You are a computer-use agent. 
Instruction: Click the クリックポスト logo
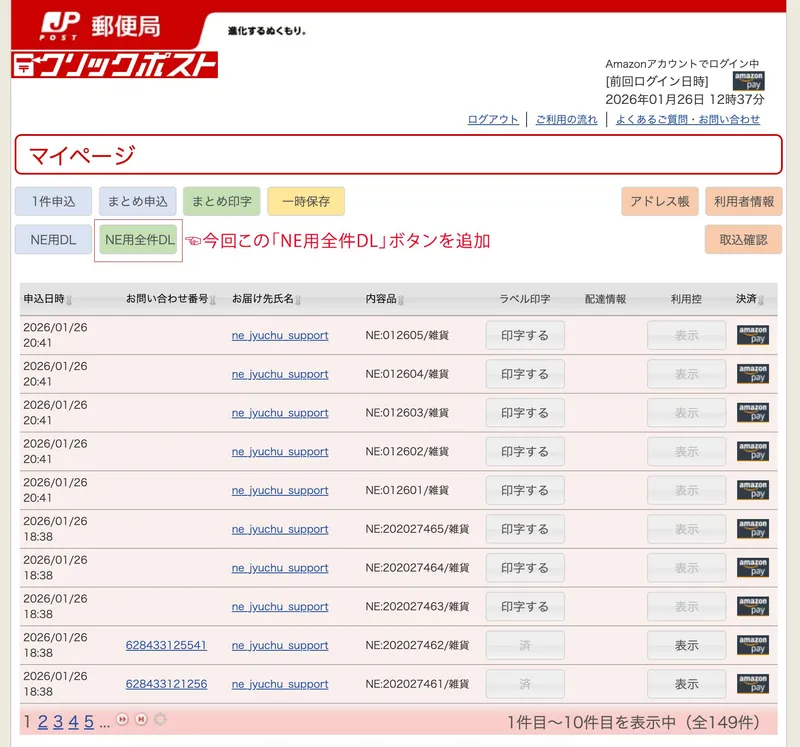coord(114,65)
